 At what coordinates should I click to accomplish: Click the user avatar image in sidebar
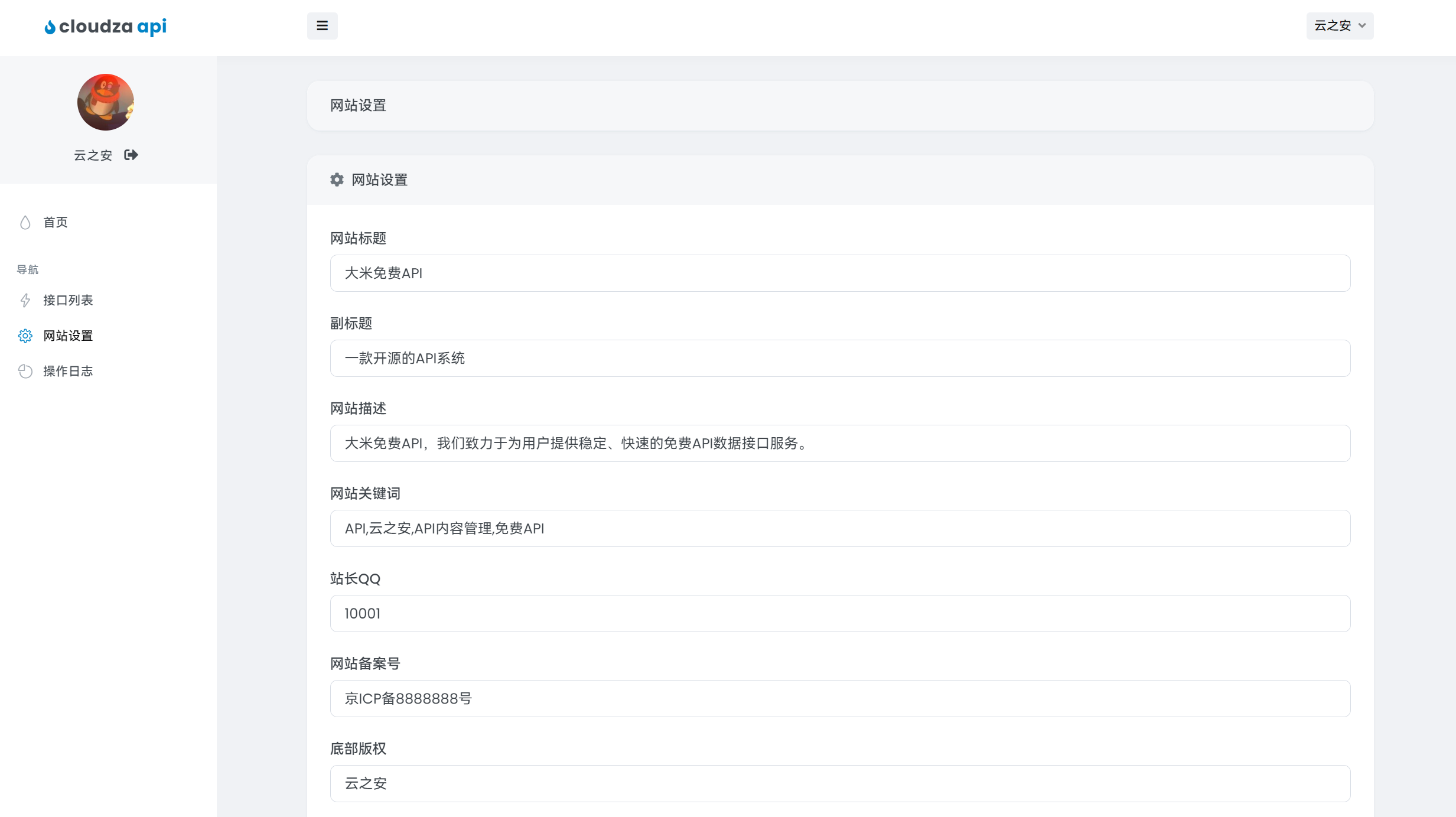pos(106,102)
